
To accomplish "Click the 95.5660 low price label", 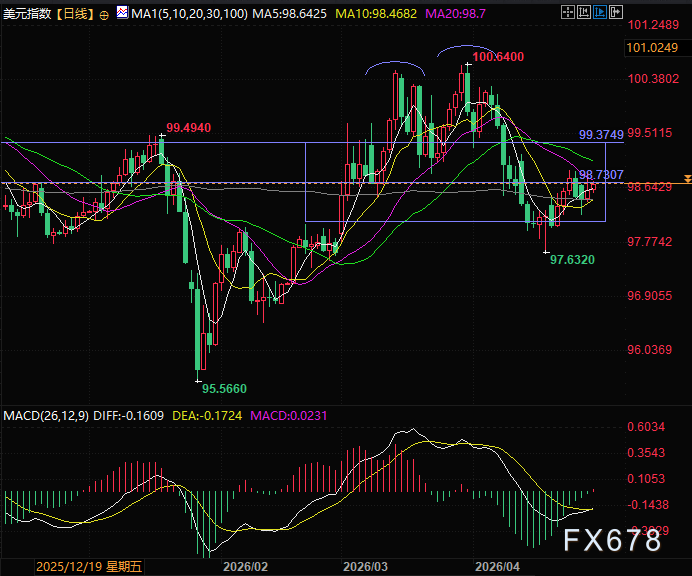I will coord(225,386).
